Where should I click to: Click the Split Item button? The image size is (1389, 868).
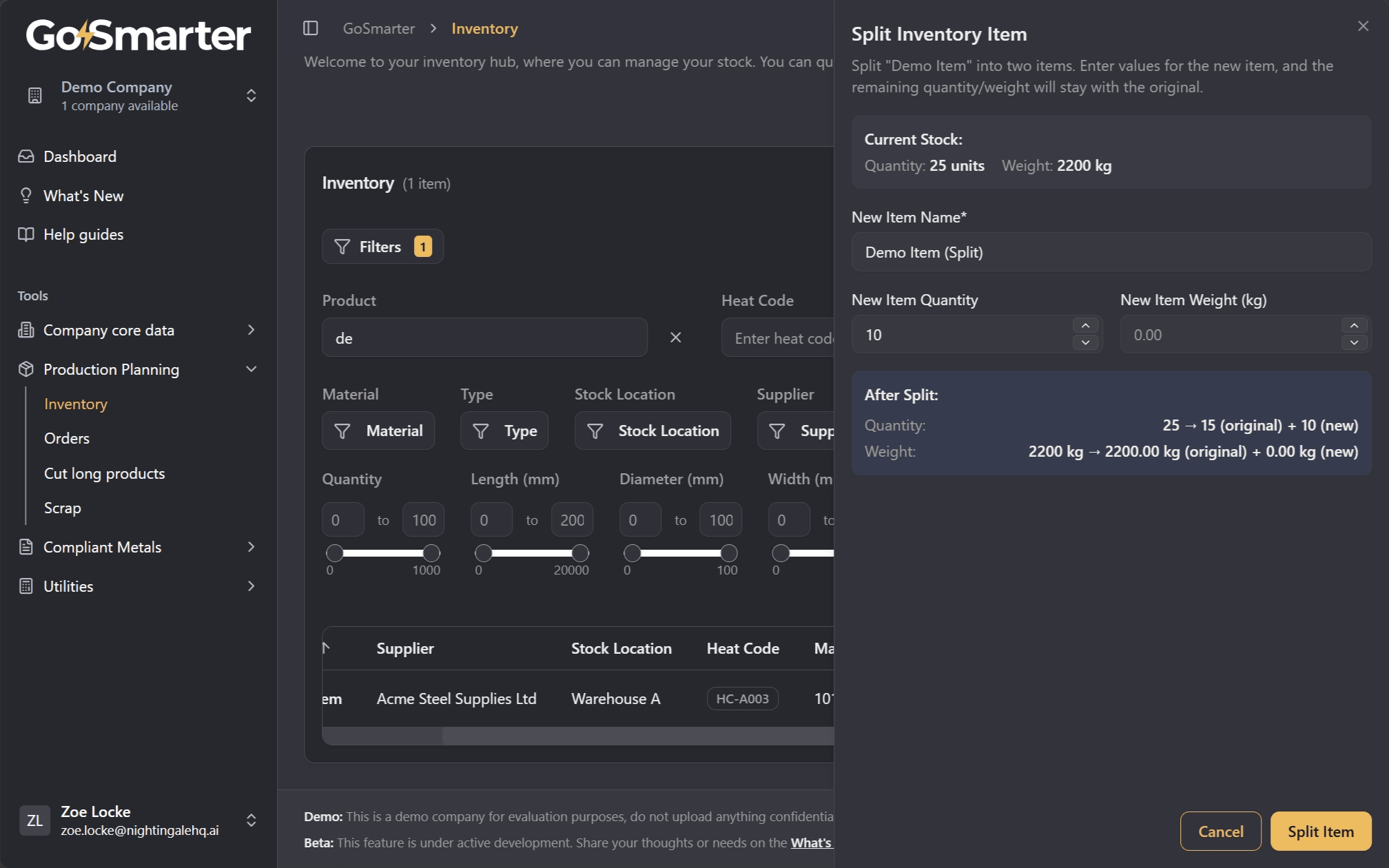1321,831
